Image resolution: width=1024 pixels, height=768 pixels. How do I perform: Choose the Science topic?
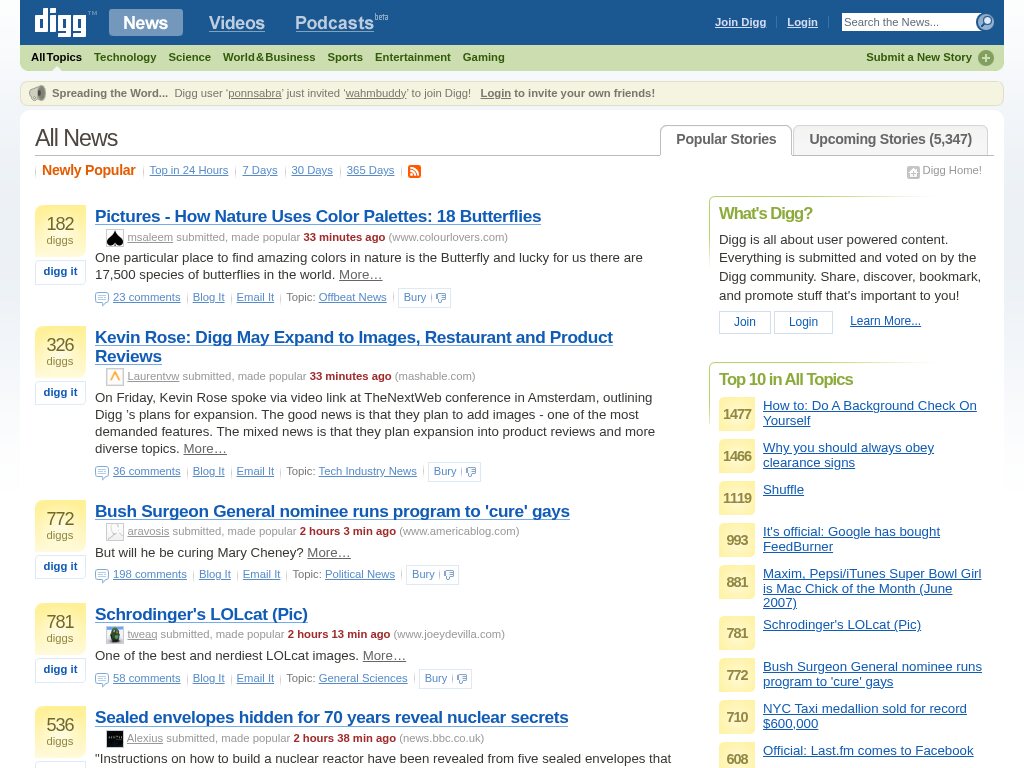(x=189, y=57)
